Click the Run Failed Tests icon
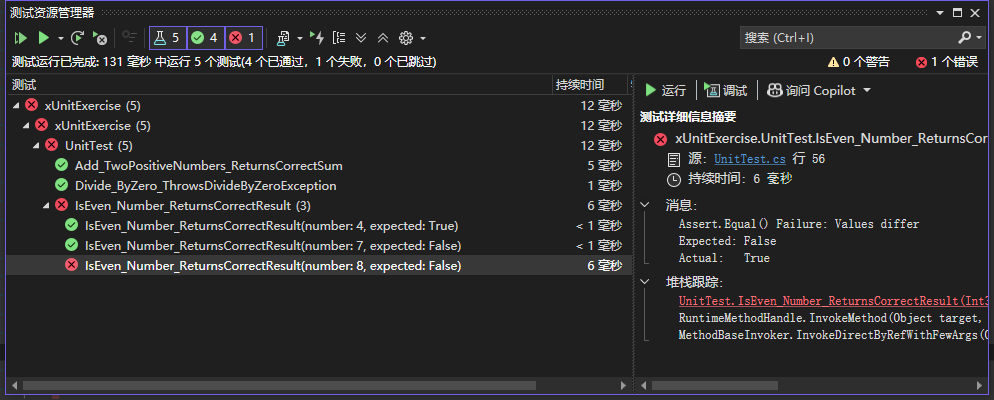The image size is (994, 400). click(x=99, y=38)
